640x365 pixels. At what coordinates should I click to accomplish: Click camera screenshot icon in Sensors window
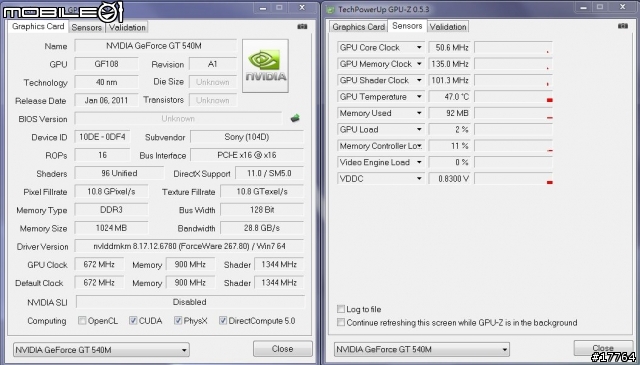(622, 26)
